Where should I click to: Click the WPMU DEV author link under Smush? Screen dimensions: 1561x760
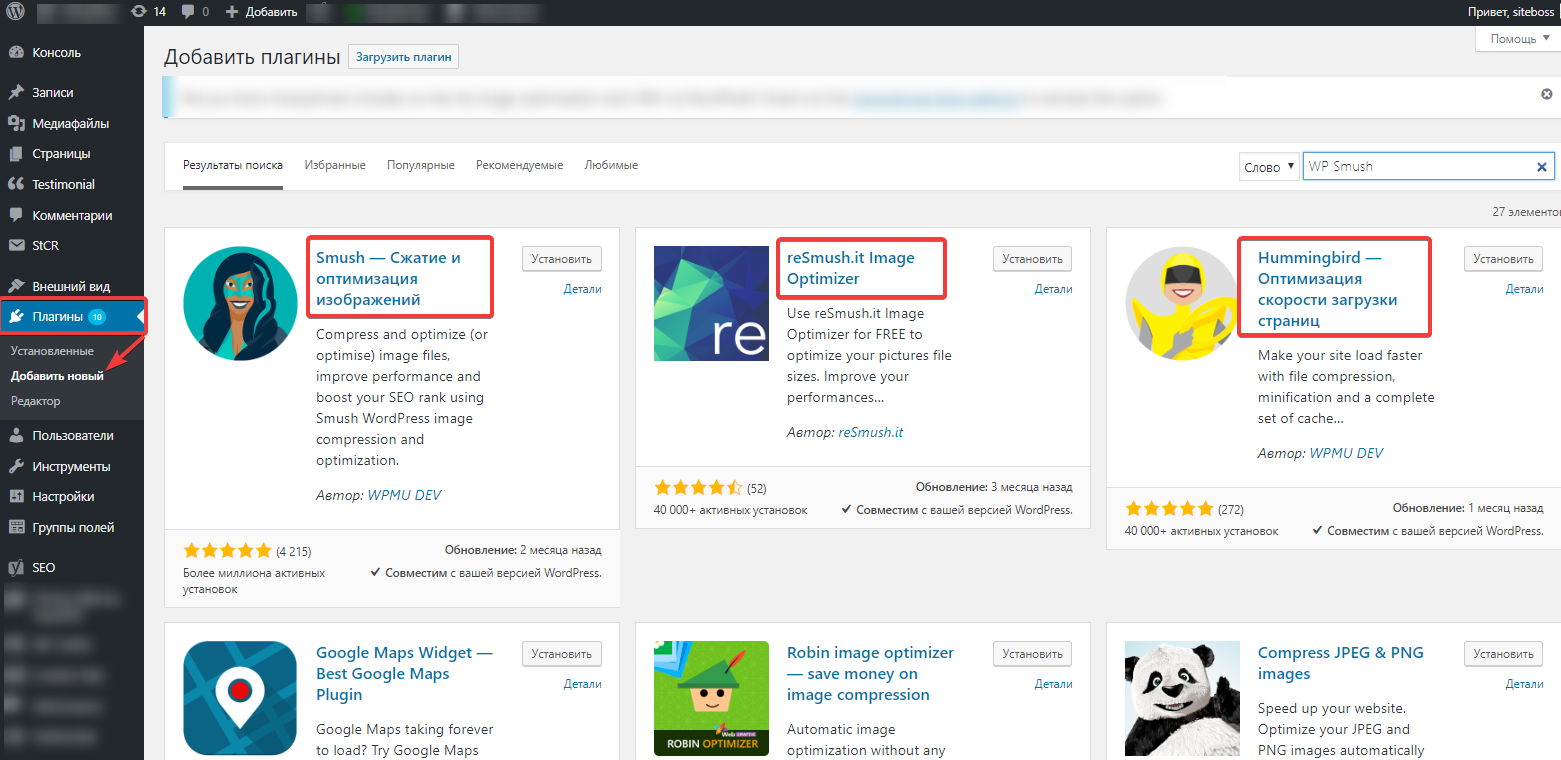pos(404,495)
